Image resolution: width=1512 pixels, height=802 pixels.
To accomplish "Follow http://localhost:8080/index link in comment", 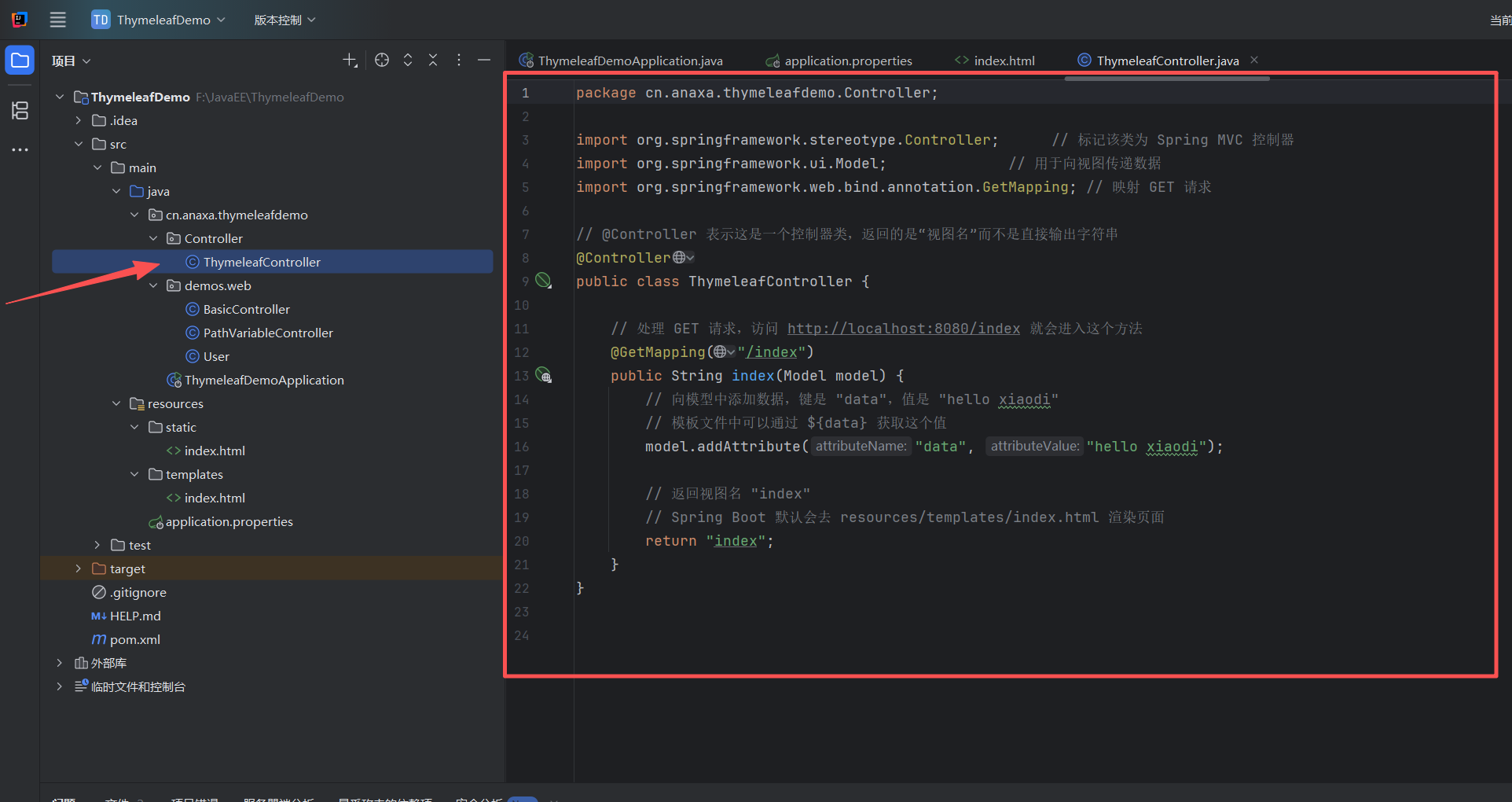I will (904, 329).
